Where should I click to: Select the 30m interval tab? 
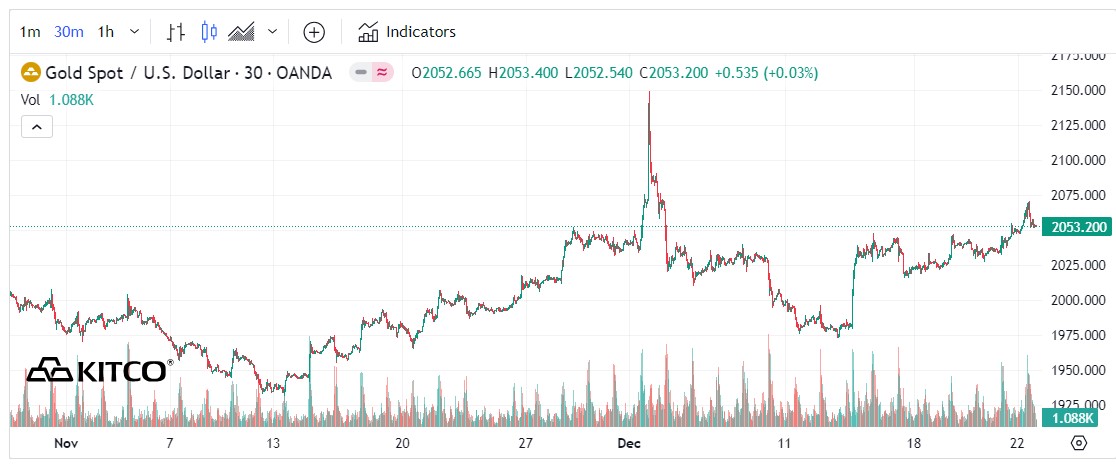[69, 32]
